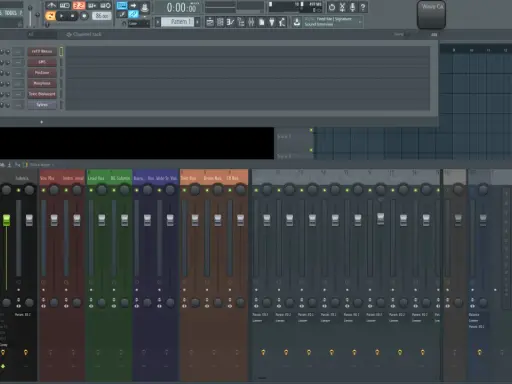Open the snap selector dropdown

tap(139, 23)
